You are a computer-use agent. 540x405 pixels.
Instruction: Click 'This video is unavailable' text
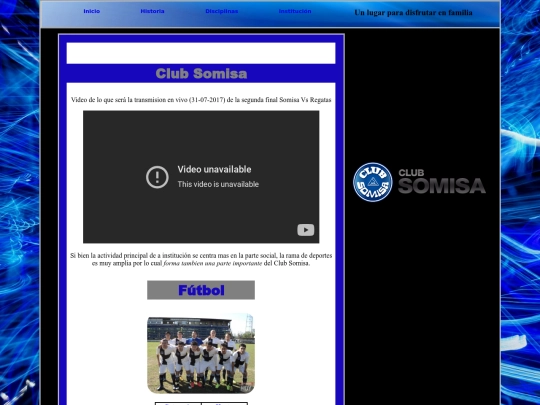click(x=218, y=184)
